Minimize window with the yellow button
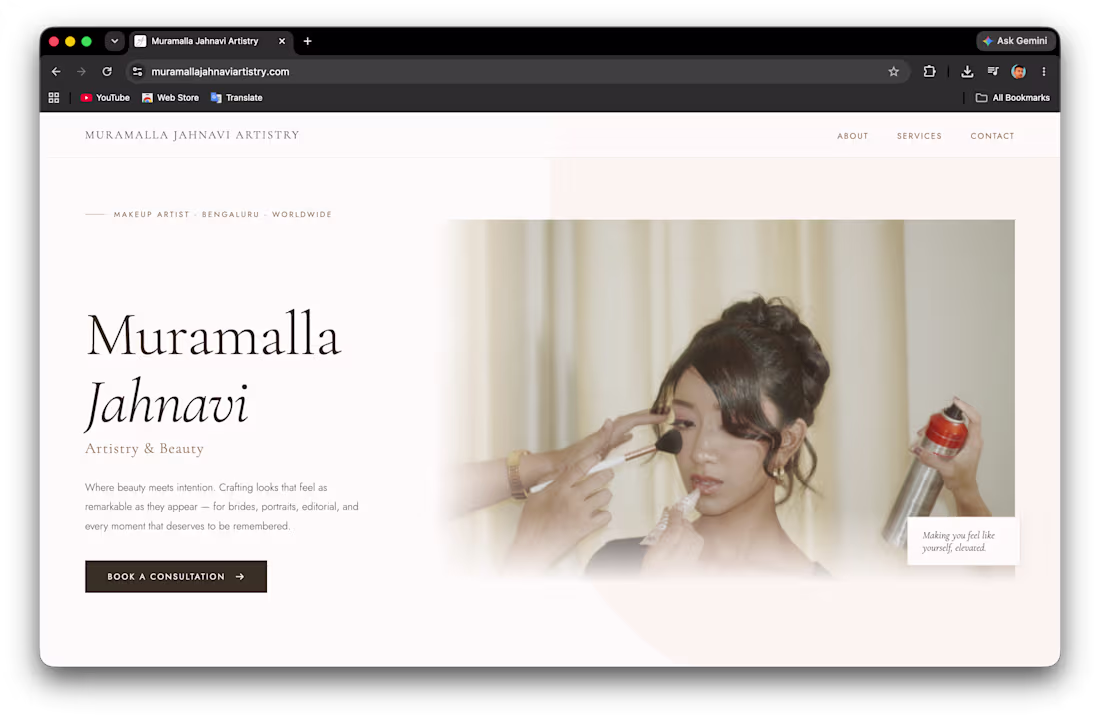Viewport: 1100px width, 719px height. pyautogui.click(x=70, y=41)
